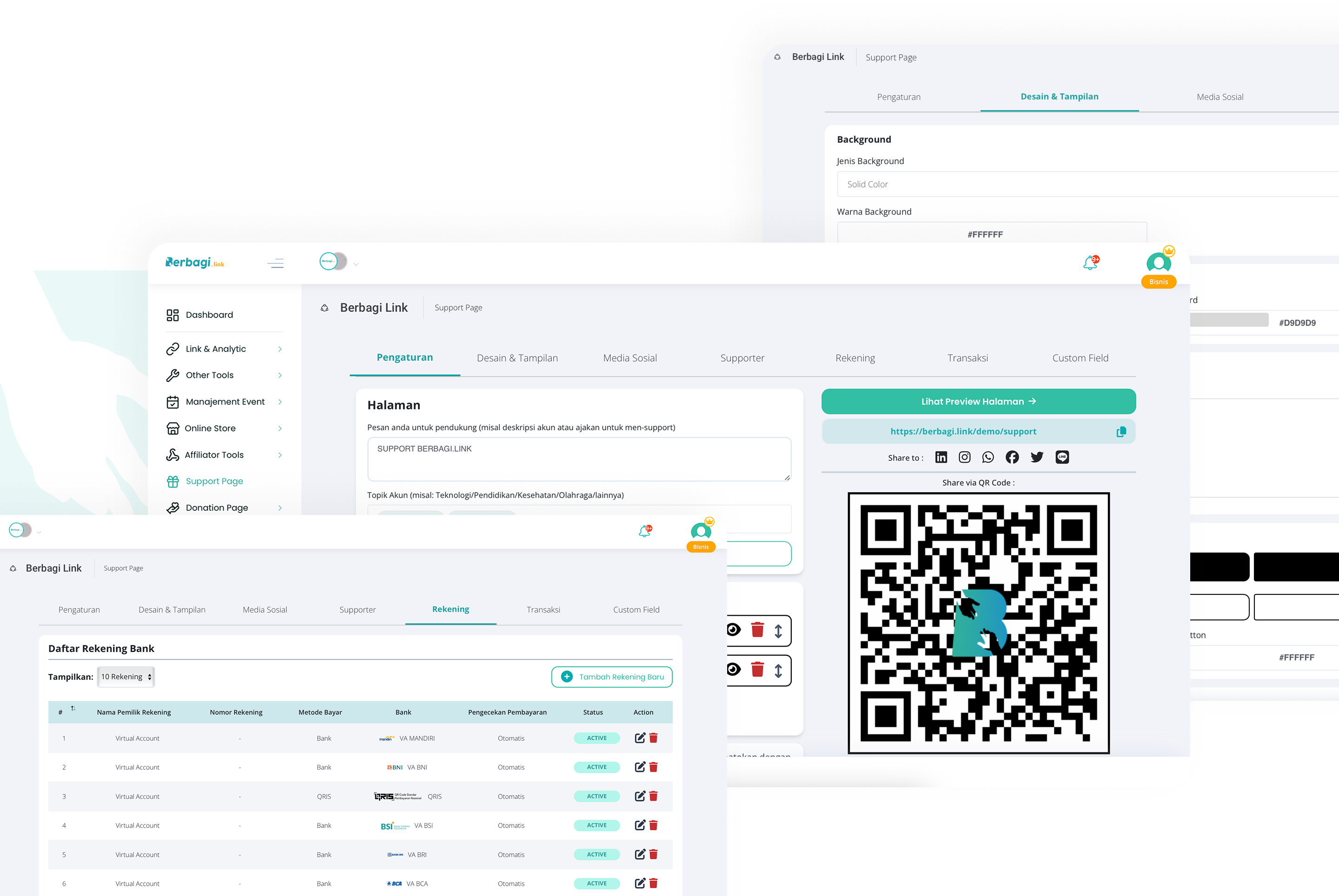The image size is (1339, 896).
Task: Open the Pengaturan tab in back Desain window
Action: point(899,97)
